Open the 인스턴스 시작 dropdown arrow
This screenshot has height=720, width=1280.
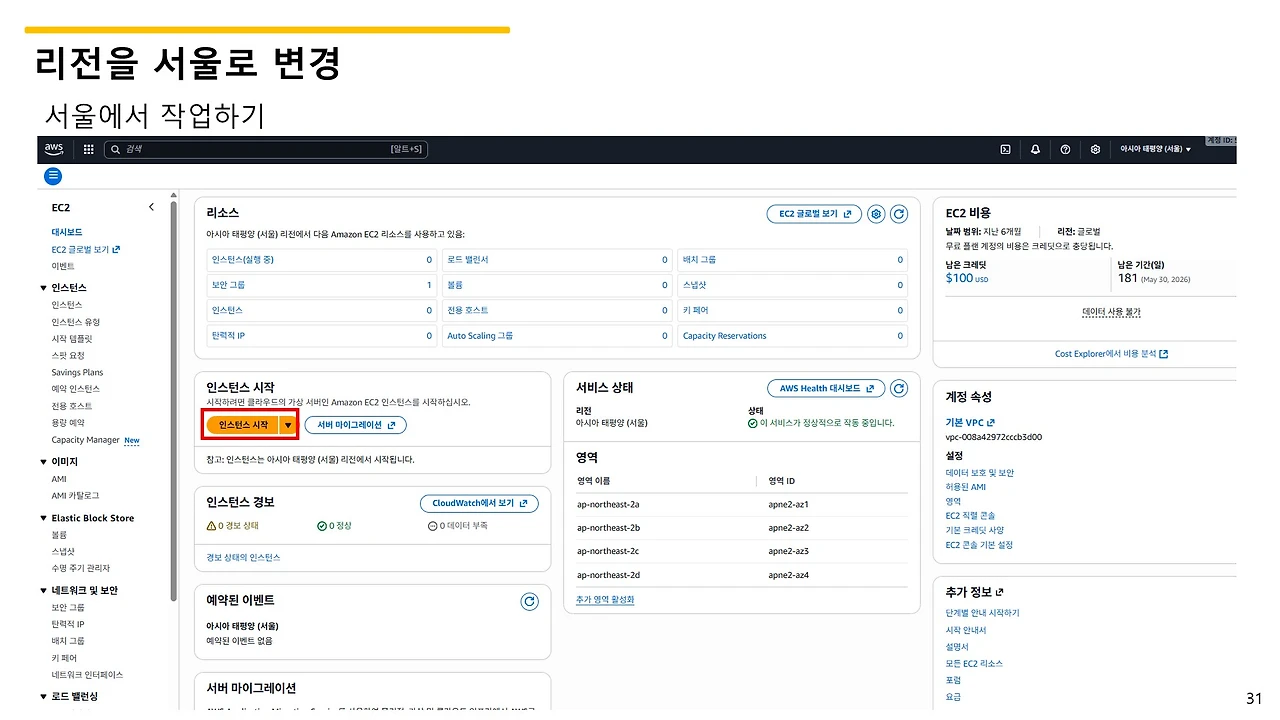coord(287,424)
